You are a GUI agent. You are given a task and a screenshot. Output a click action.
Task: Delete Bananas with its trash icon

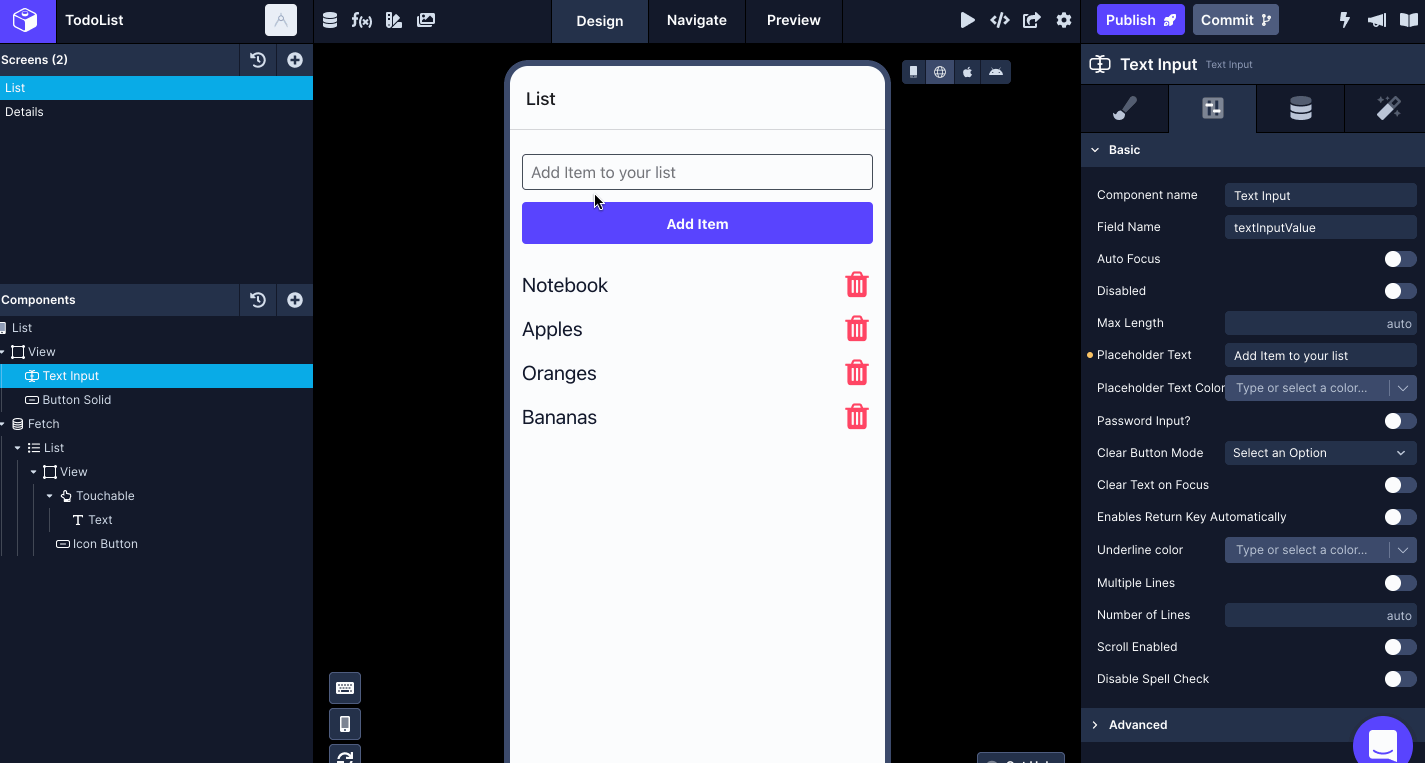coord(857,417)
